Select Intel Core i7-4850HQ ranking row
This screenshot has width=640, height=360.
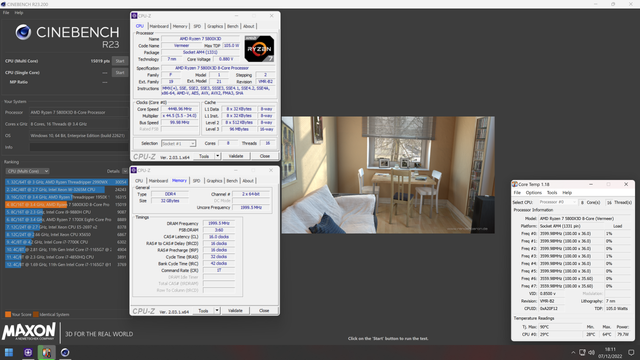pos(66,257)
